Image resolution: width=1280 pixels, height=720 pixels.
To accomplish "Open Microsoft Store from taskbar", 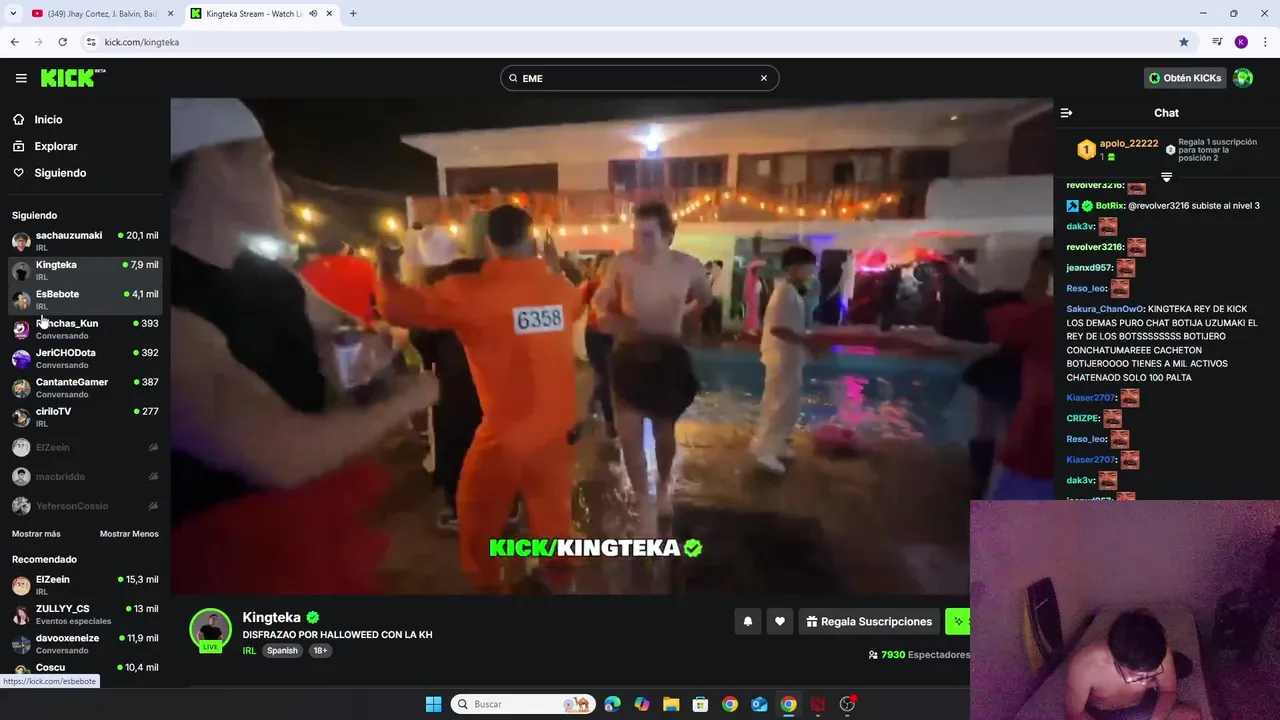I will point(701,704).
